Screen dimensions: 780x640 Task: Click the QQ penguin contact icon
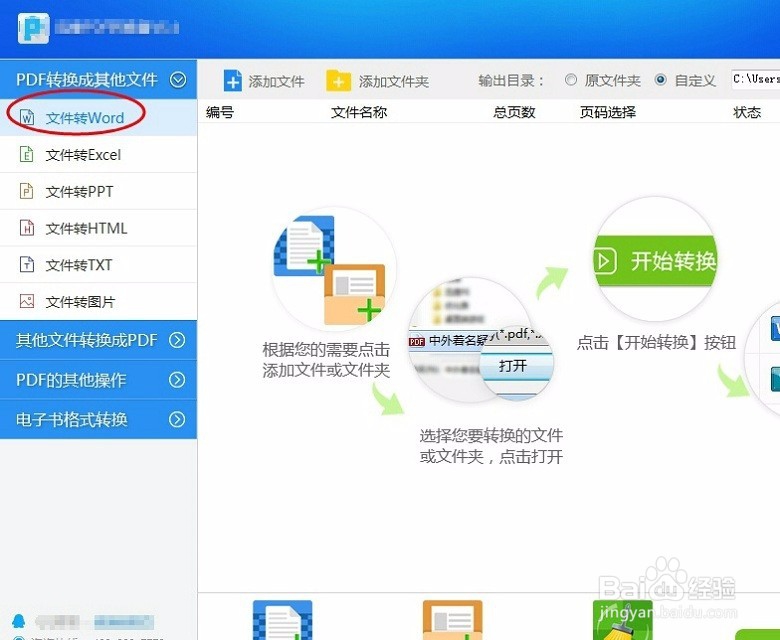pos(19,621)
